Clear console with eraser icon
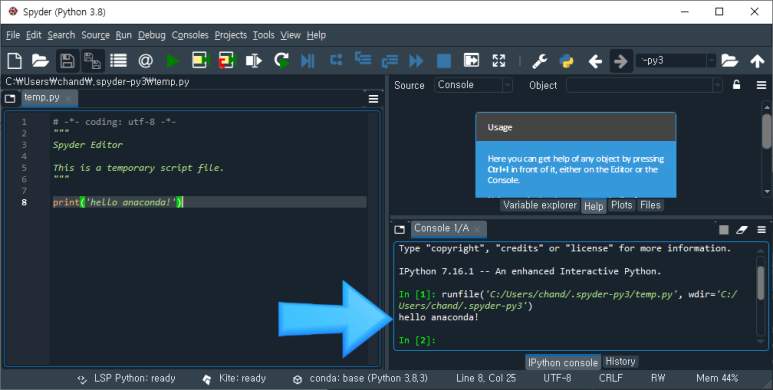Image resolution: width=773 pixels, height=390 pixels. pyautogui.click(x=742, y=230)
